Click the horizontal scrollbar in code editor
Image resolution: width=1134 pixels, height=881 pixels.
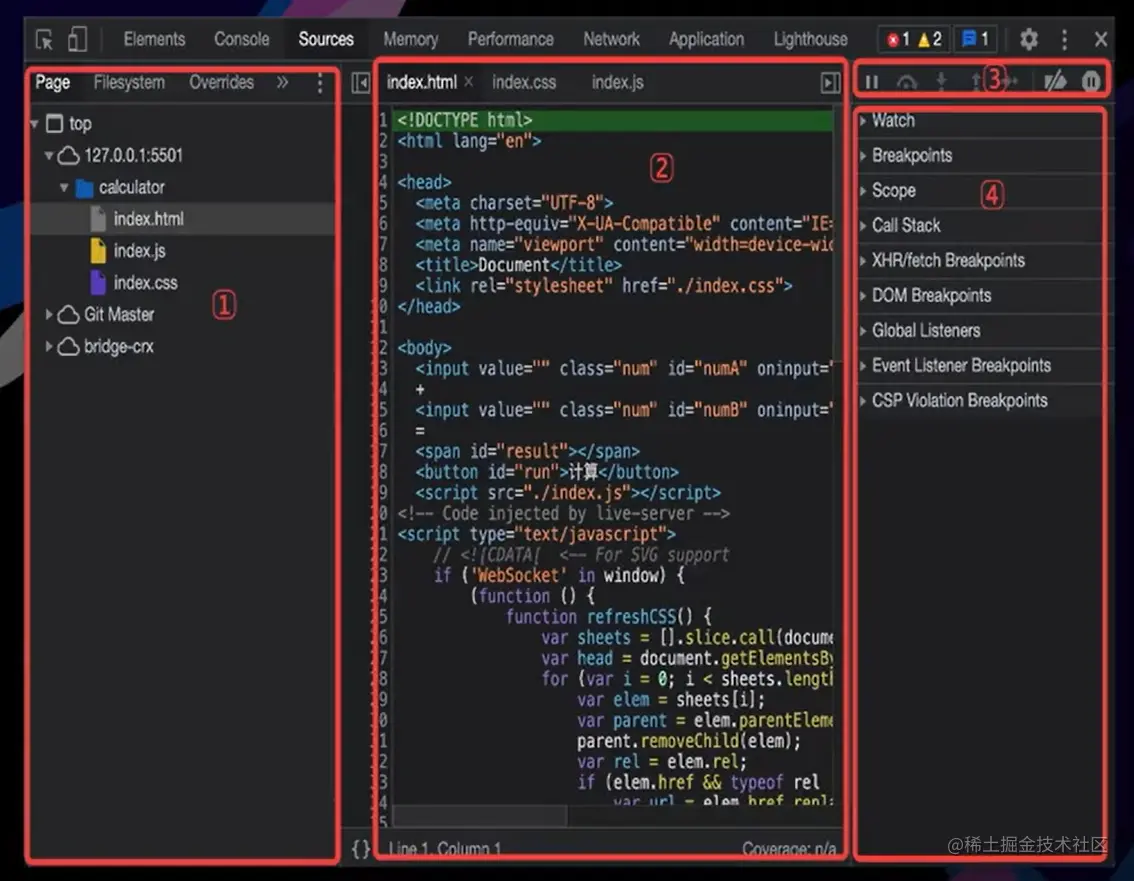[479, 816]
